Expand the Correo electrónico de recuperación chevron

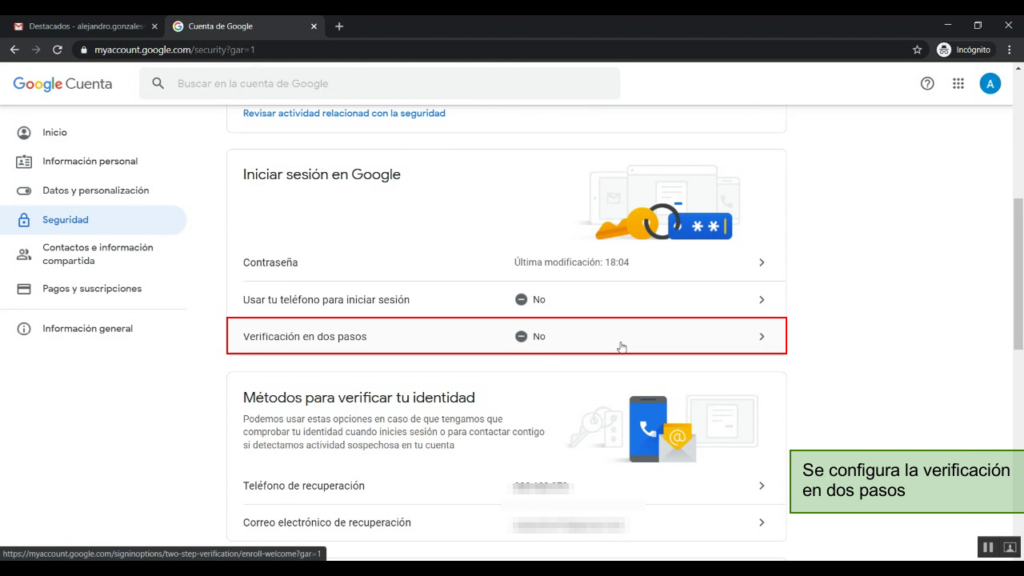point(761,522)
